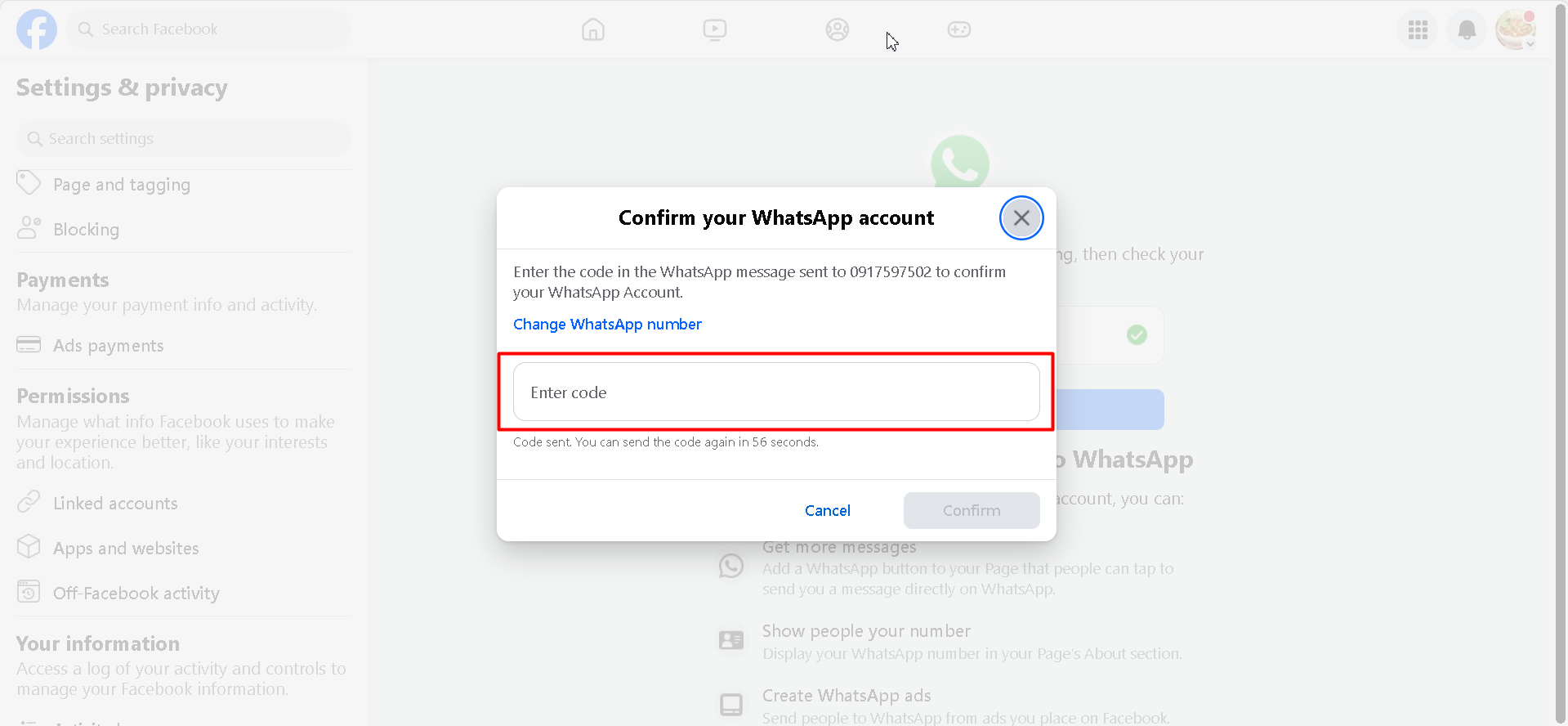The width and height of the screenshot is (1568, 726).
Task: Click the Search settings field
Action: pyautogui.click(x=184, y=139)
